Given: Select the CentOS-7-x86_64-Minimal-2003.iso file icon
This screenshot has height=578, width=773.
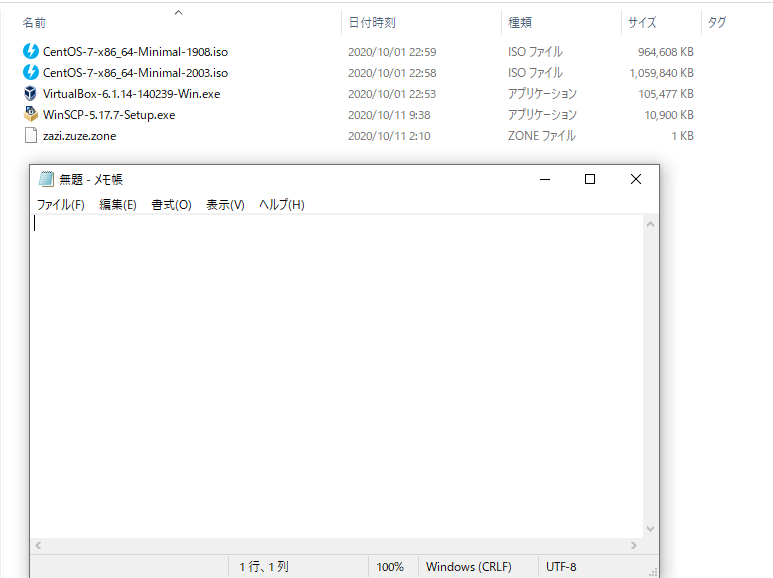Looking at the screenshot, I should click(31, 72).
